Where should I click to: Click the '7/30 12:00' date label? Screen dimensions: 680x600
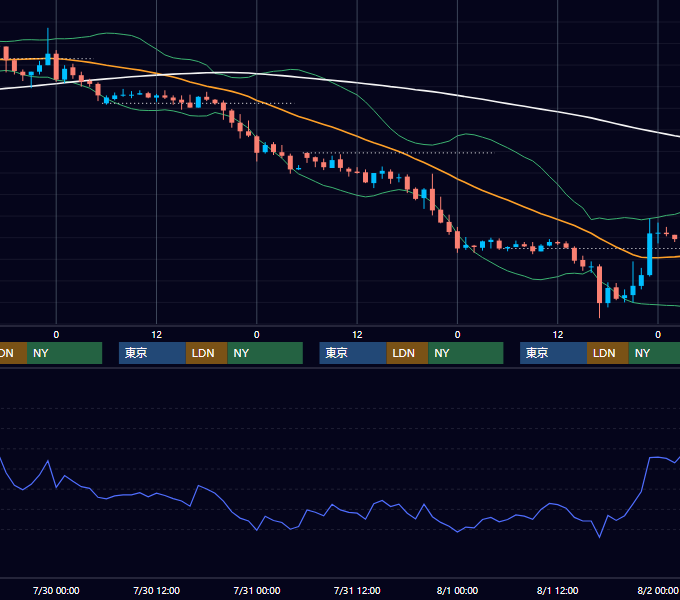click(x=157, y=590)
